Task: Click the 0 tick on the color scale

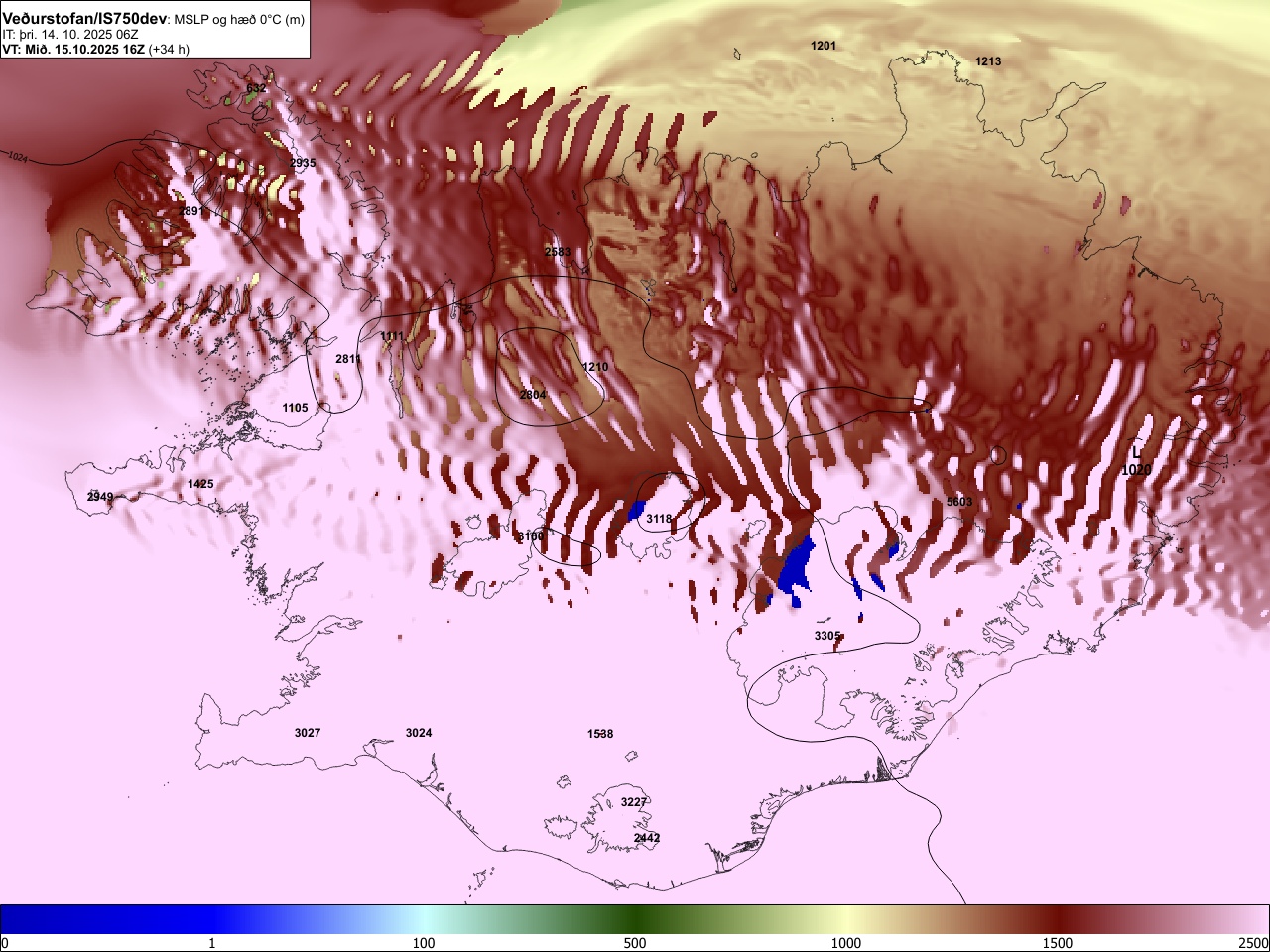Action: point(5,943)
